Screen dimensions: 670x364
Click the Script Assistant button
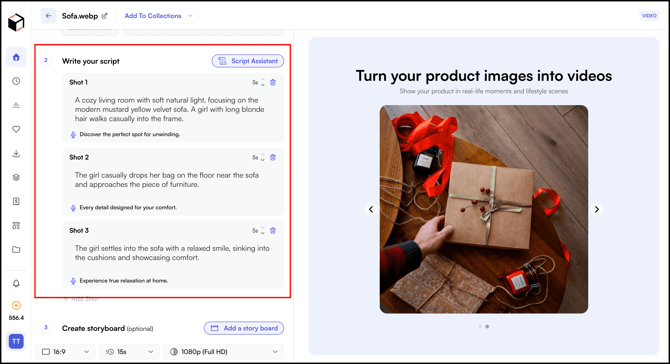tap(248, 61)
